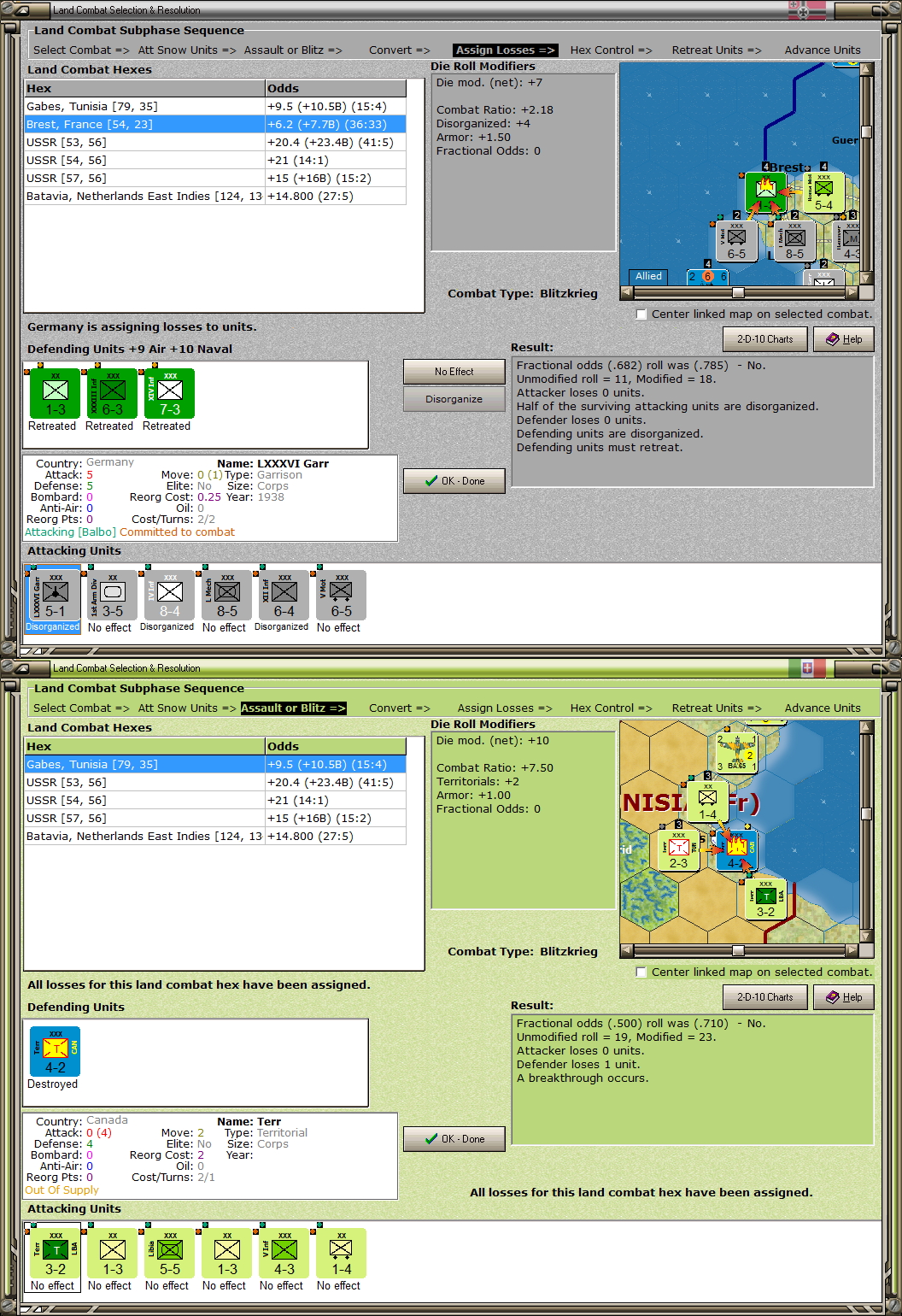Open Help in the Gabes combat window

coord(843,997)
